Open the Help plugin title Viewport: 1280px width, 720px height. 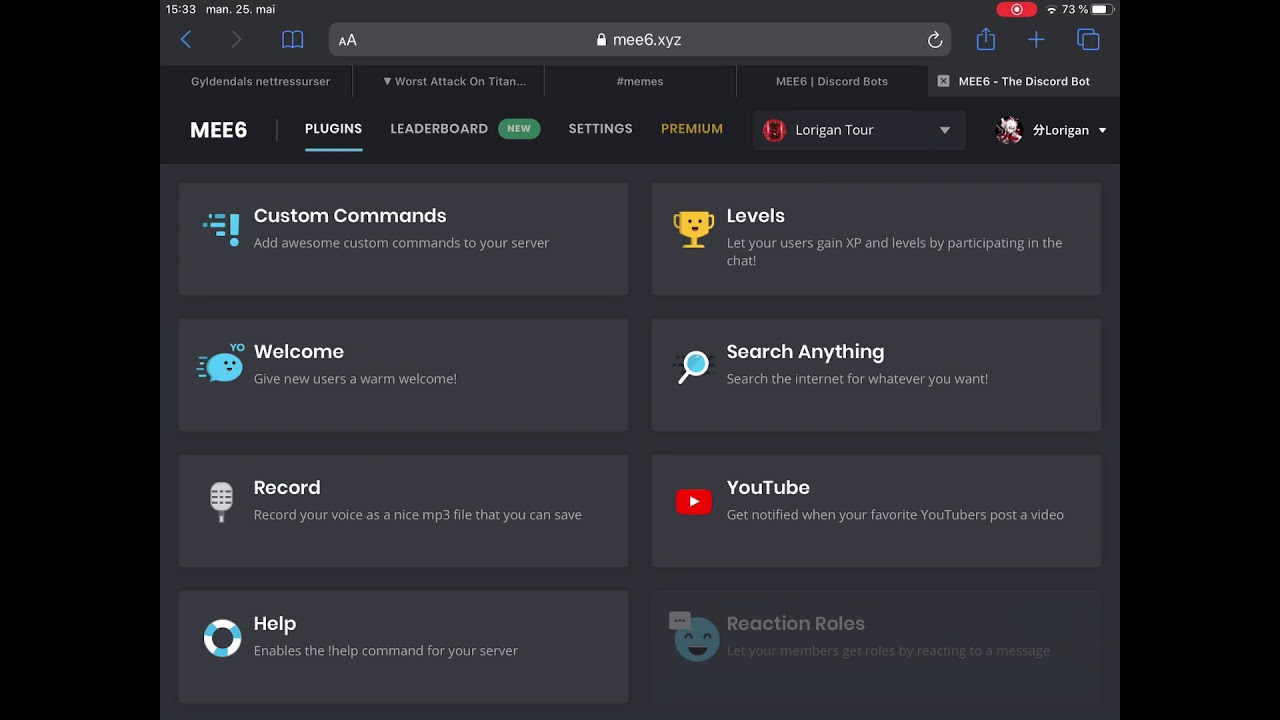click(x=275, y=624)
